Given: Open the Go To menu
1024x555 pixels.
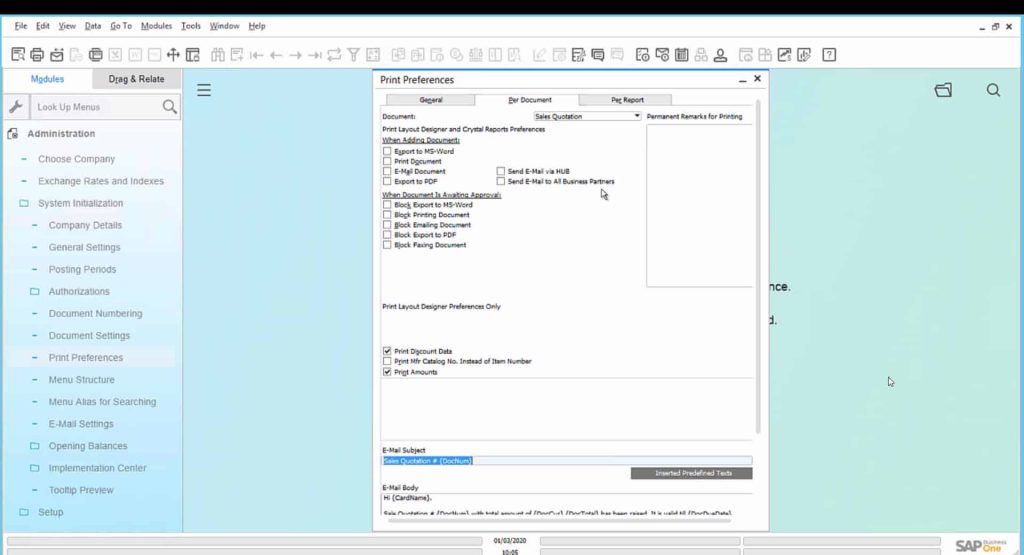Looking at the screenshot, I should pos(121,26).
